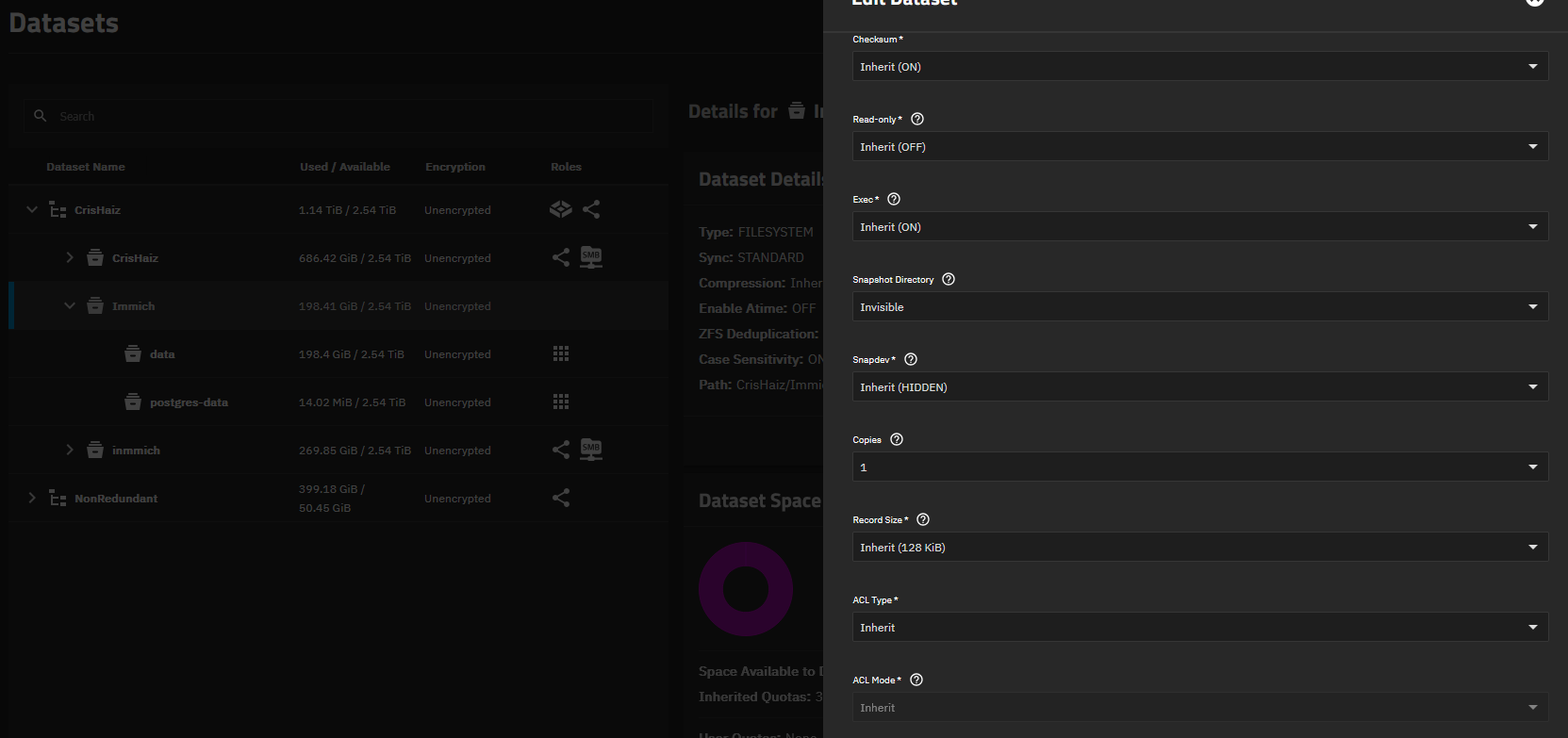Click the help icon beside Exec
This screenshot has height=738, width=1568.
[894, 199]
